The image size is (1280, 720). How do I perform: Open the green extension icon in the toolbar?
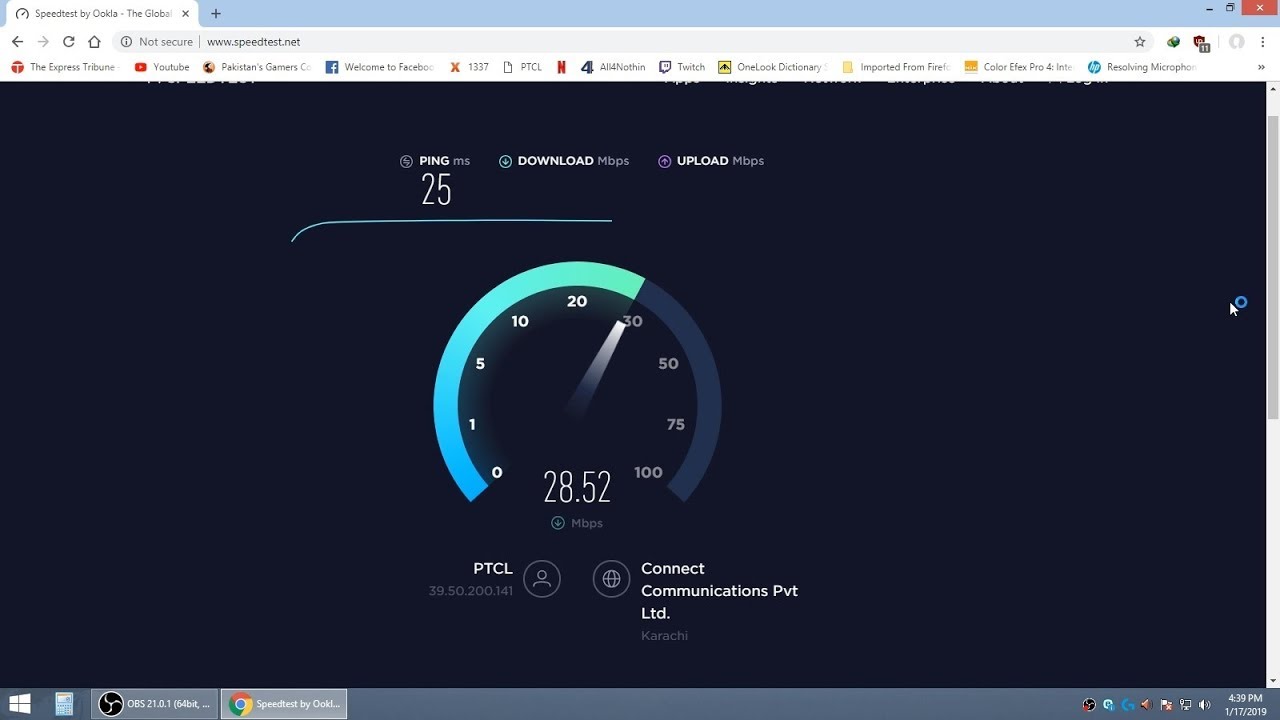click(1174, 42)
